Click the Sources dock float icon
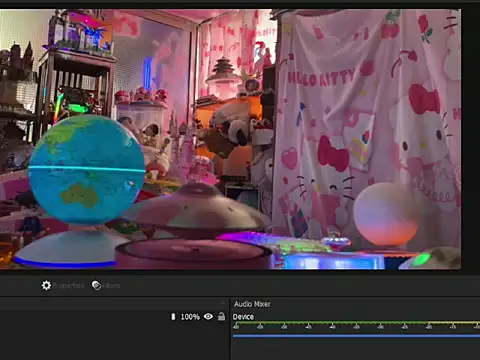 point(223,303)
